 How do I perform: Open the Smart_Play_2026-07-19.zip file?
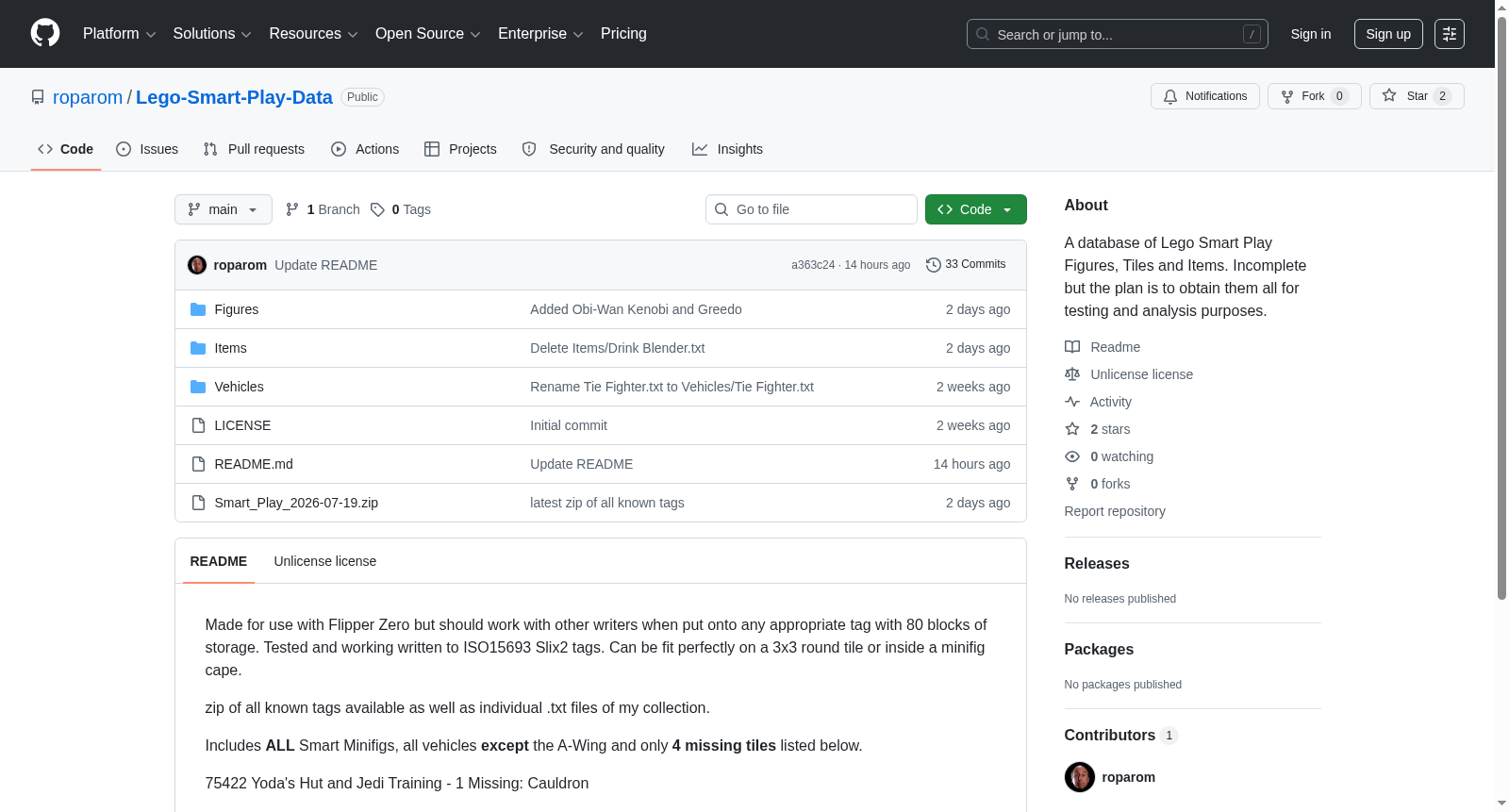pyautogui.click(x=296, y=503)
